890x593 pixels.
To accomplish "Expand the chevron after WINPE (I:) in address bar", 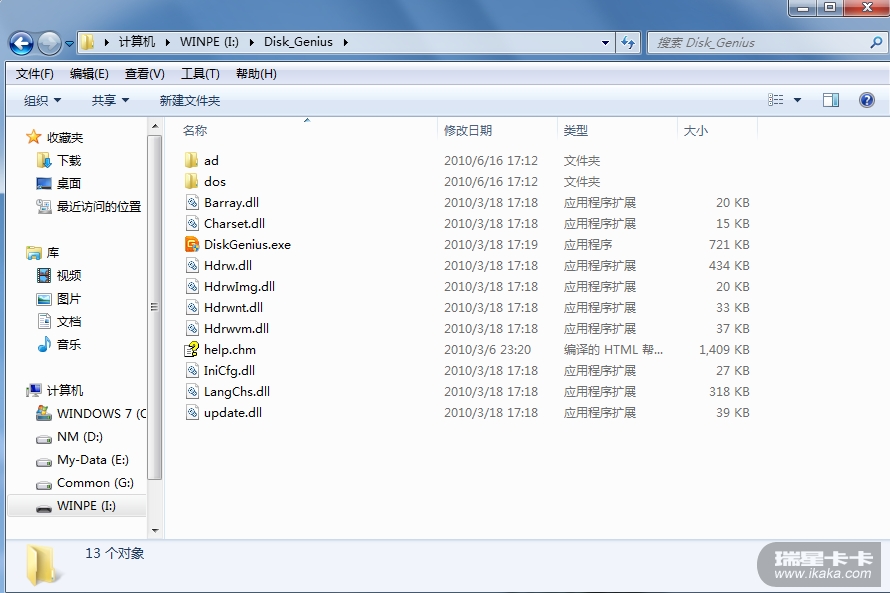I will coord(251,42).
